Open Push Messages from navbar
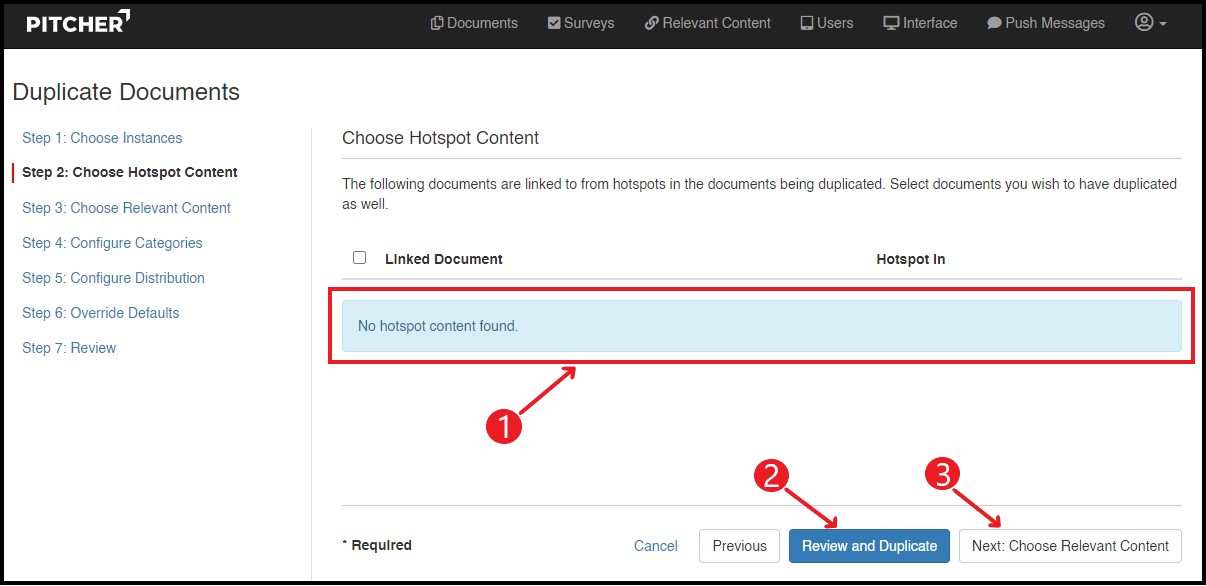1206x586 pixels. (1046, 23)
